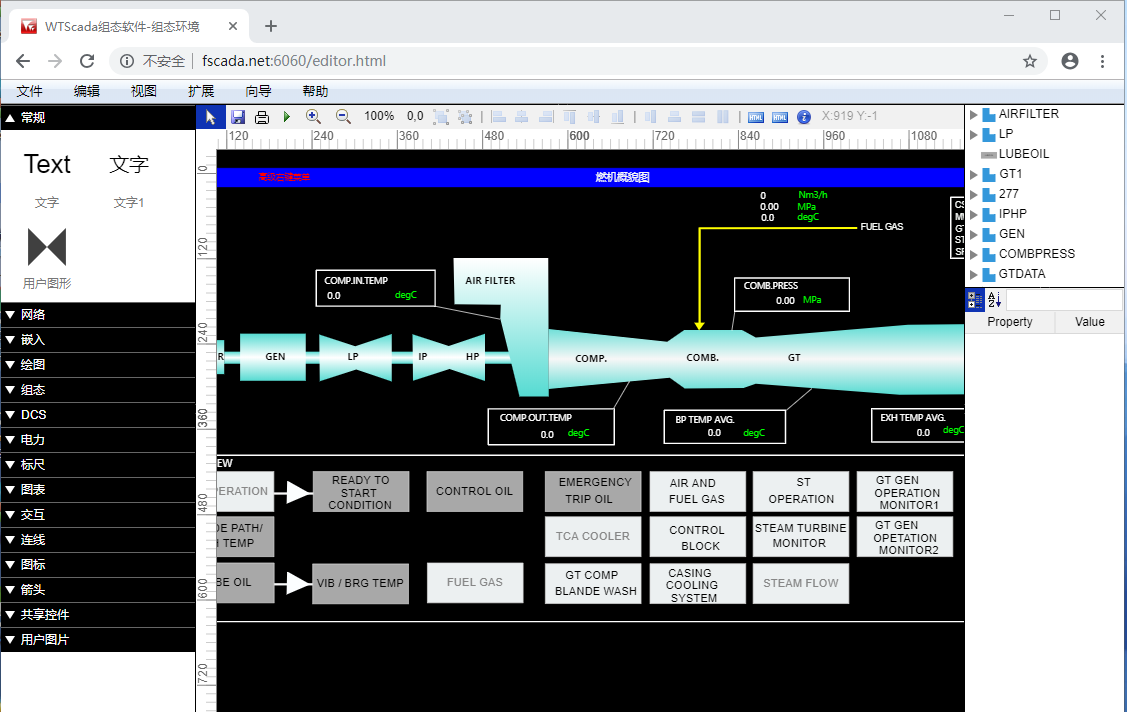Click the STEAM TURBINE MONITOR button

pos(801,537)
